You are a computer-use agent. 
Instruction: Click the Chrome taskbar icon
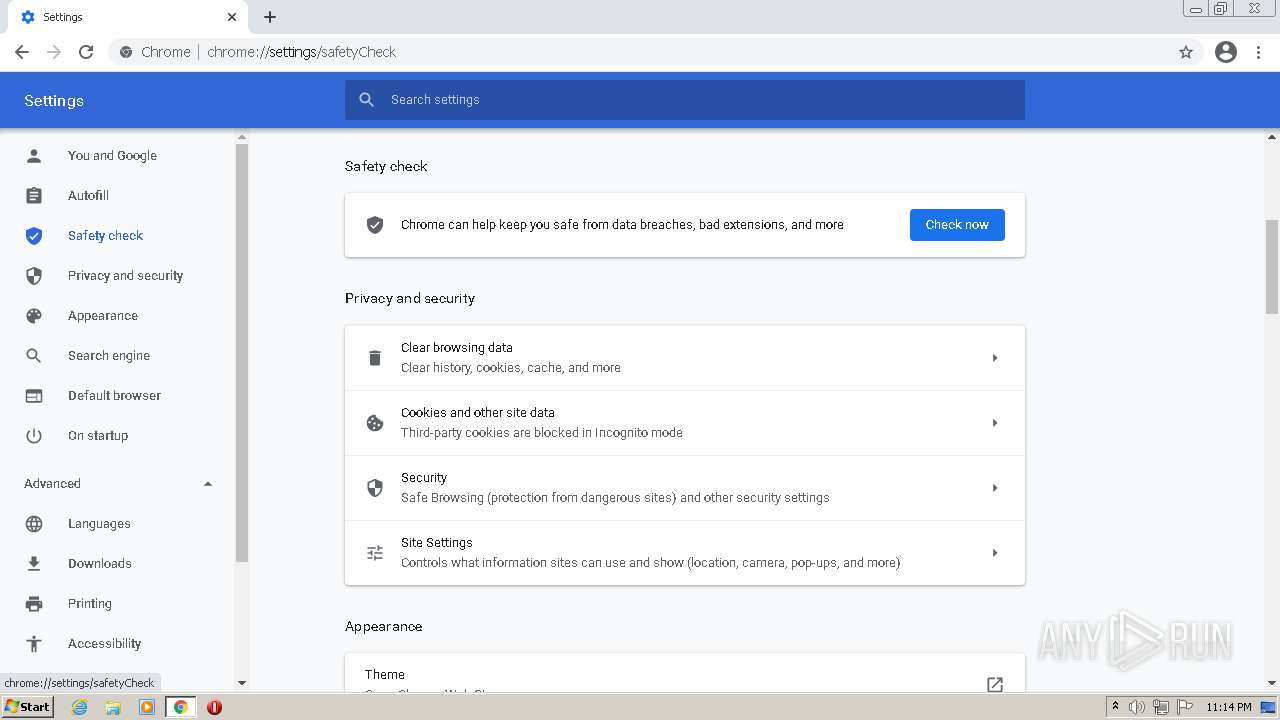coord(180,707)
